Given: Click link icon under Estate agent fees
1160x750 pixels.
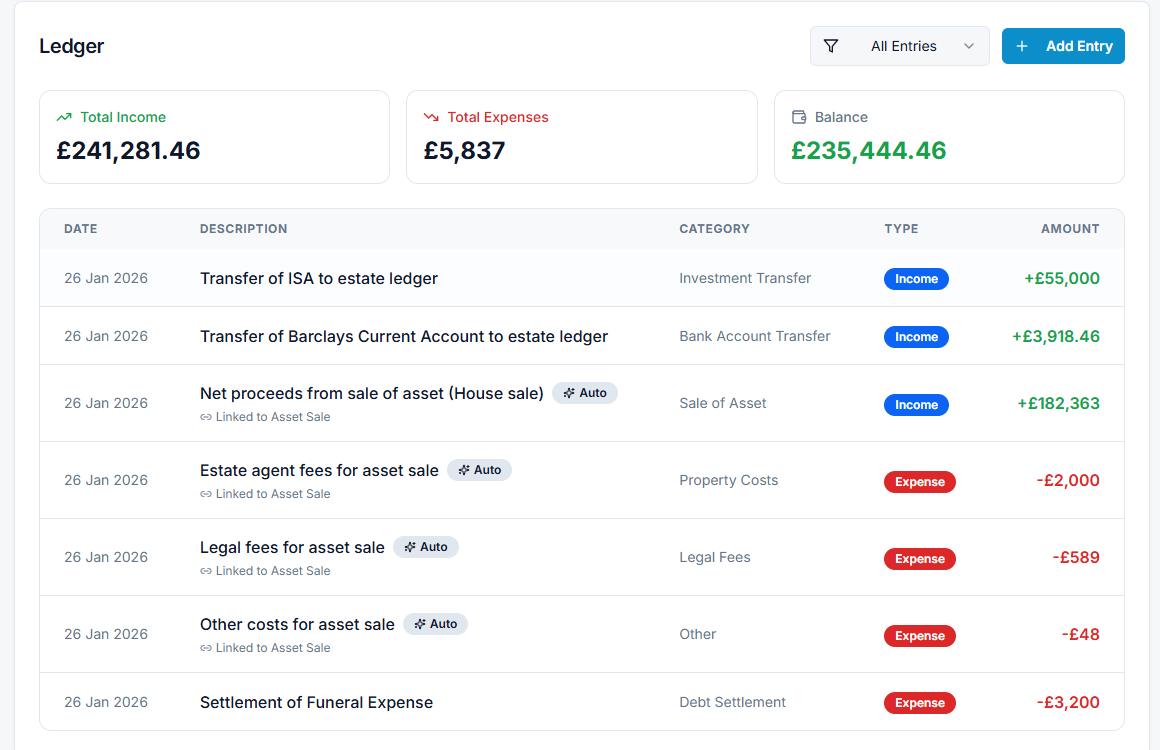Looking at the screenshot, I should click(206, 494).
